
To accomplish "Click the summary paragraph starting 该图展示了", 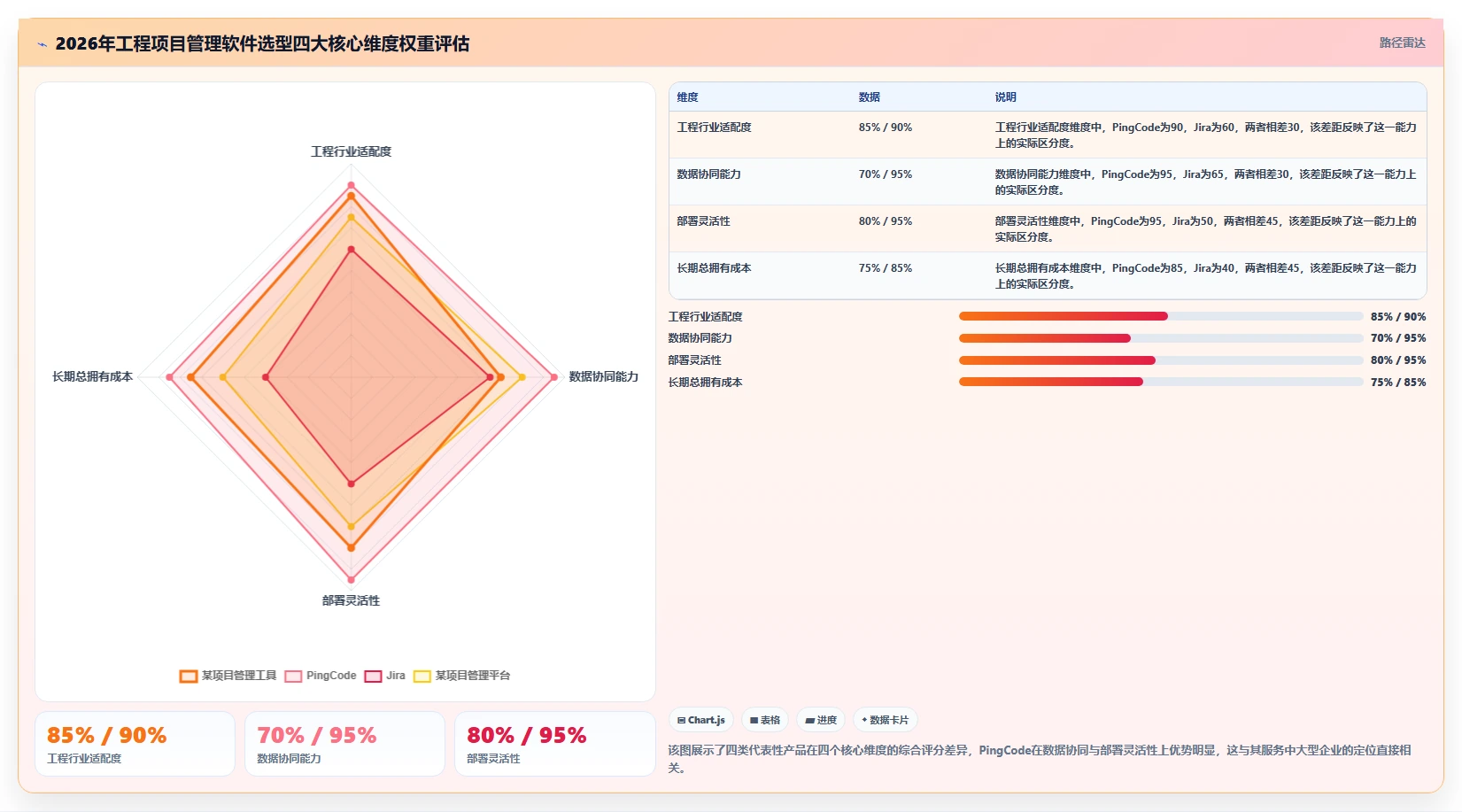I will [1040, 759].
